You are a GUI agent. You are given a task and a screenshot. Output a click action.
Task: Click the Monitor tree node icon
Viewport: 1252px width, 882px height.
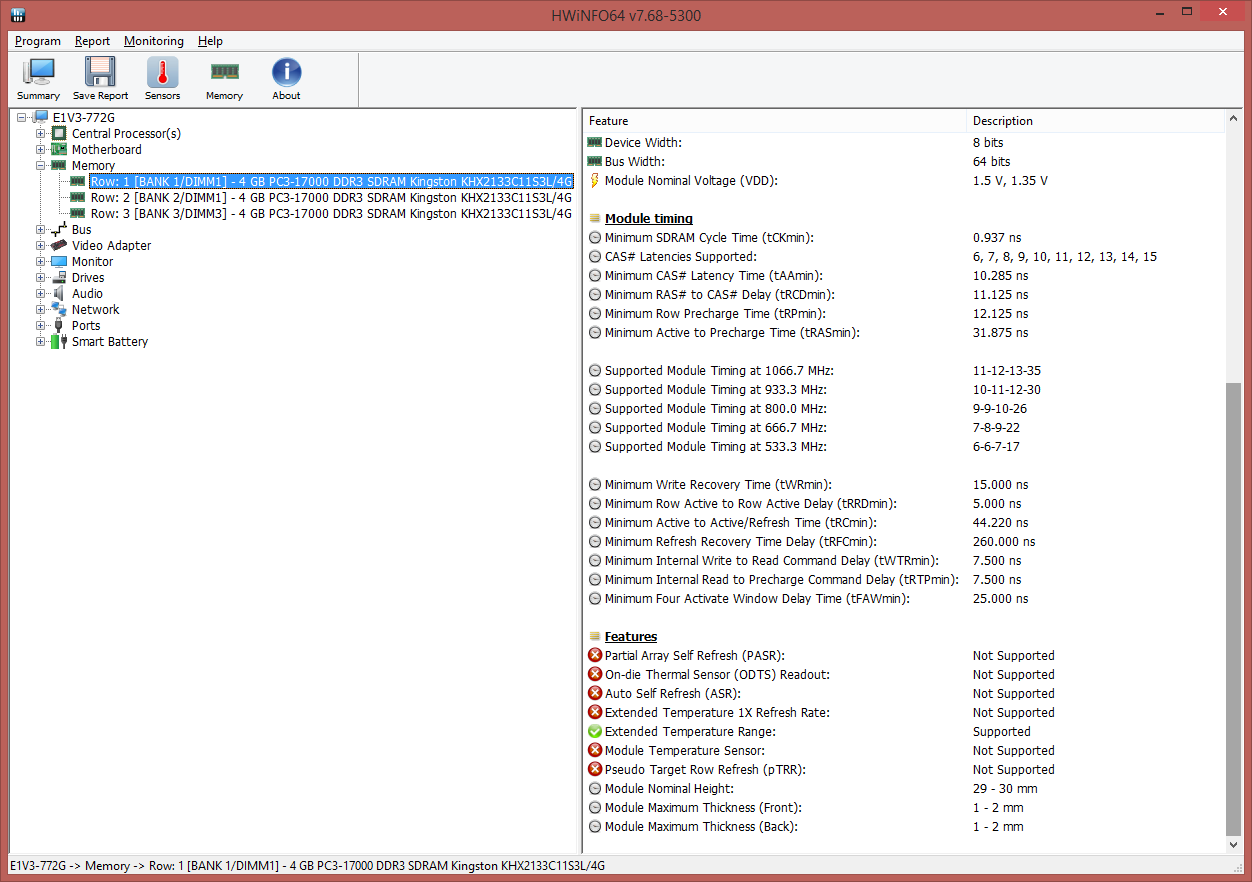[x=59, y=262]
